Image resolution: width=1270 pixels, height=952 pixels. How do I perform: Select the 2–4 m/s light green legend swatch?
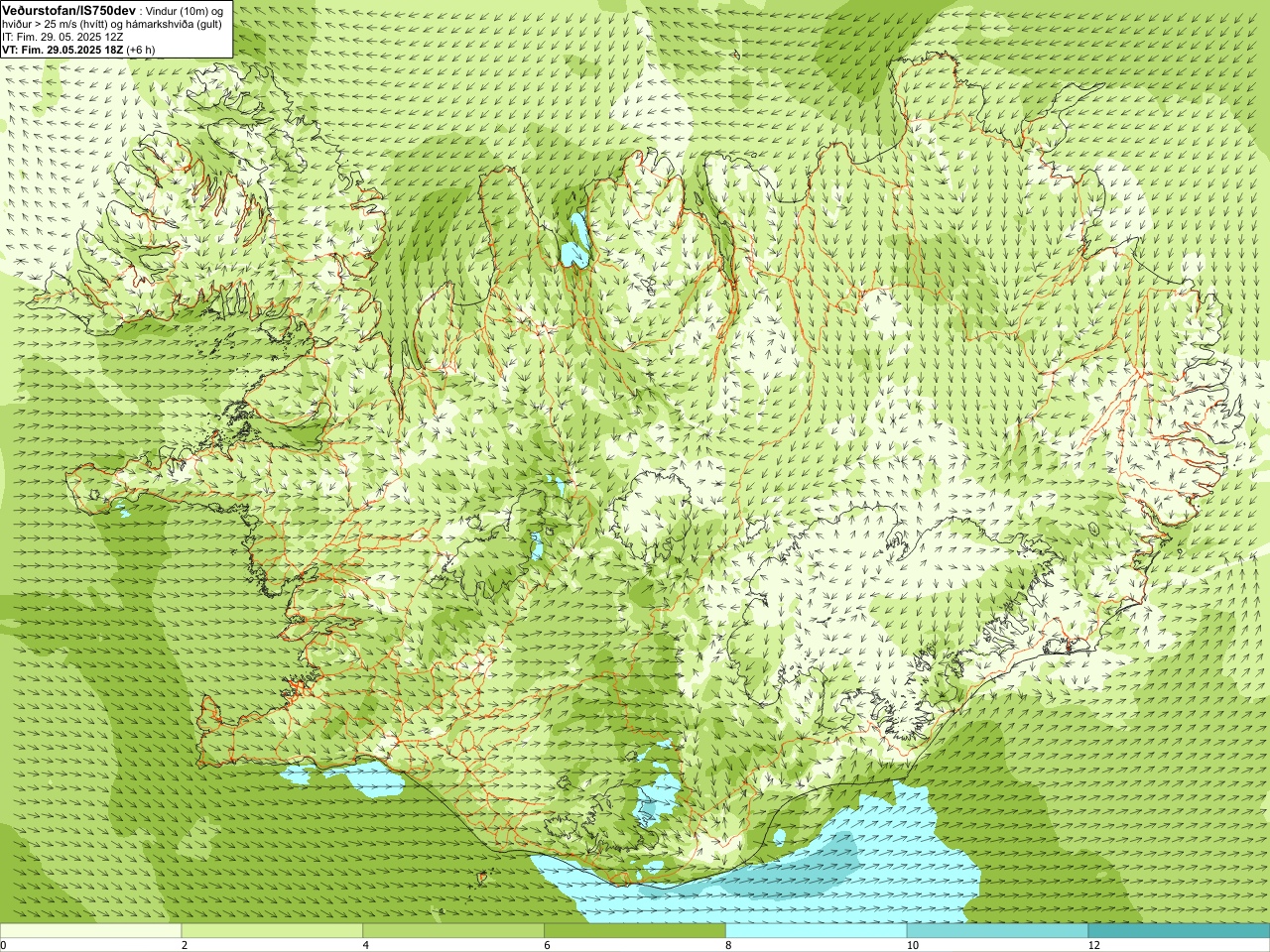tap(272, 930)
